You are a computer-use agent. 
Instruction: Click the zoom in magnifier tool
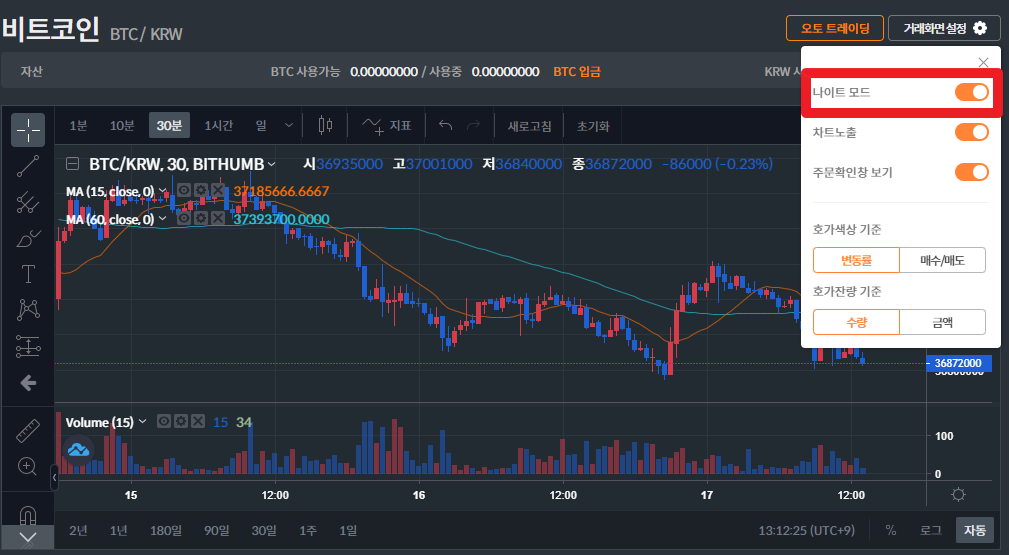[28, 466]
